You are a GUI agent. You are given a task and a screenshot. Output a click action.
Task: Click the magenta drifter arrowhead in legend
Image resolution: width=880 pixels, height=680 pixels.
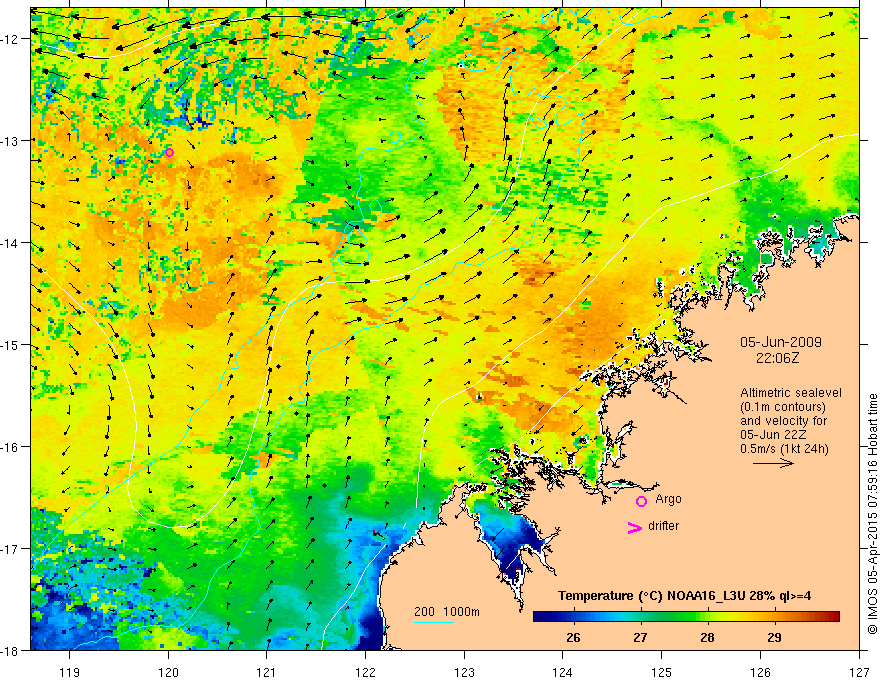coord(634,527)
